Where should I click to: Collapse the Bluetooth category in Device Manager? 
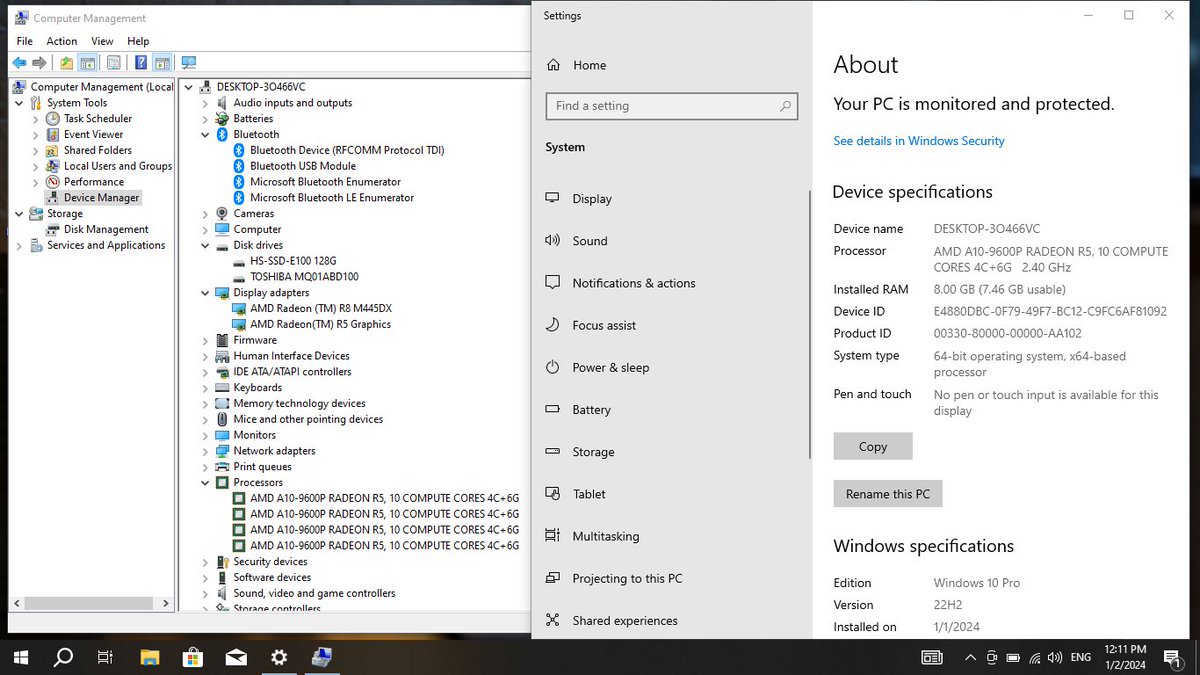(205, 135)
